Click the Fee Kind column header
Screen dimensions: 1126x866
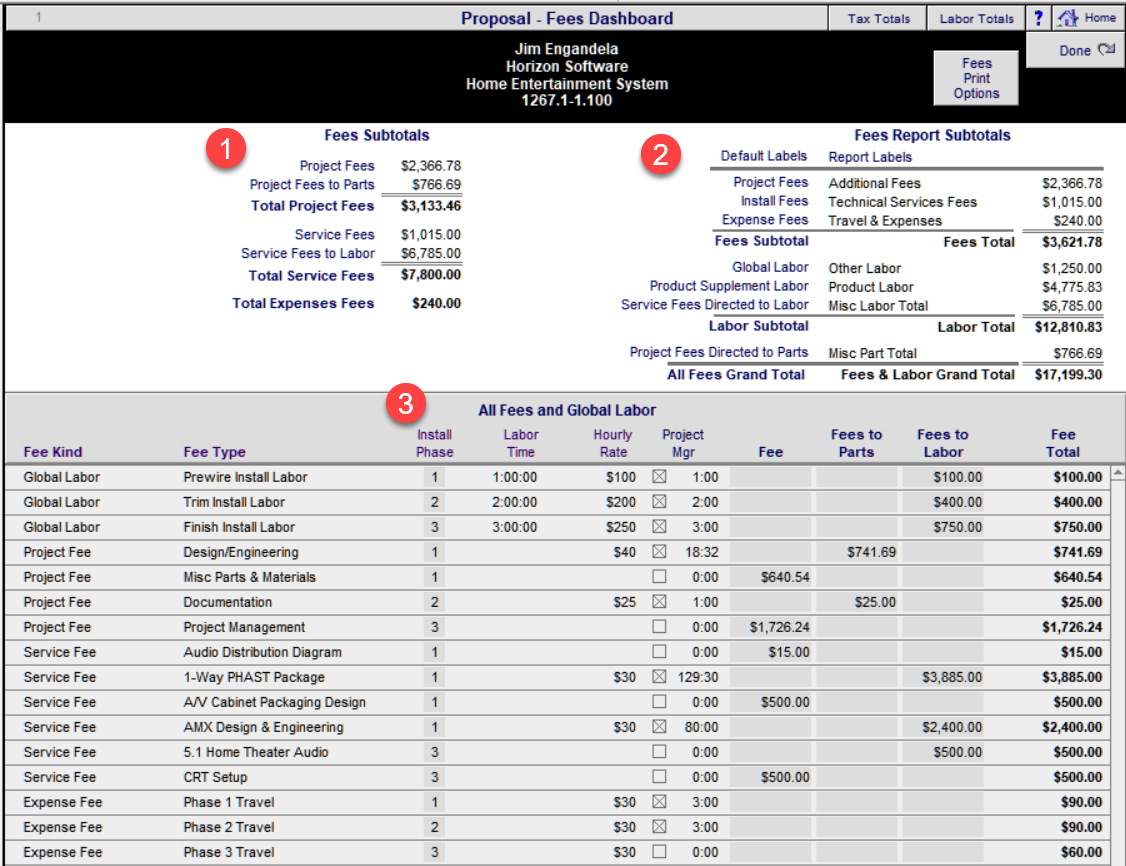(52, 452)
